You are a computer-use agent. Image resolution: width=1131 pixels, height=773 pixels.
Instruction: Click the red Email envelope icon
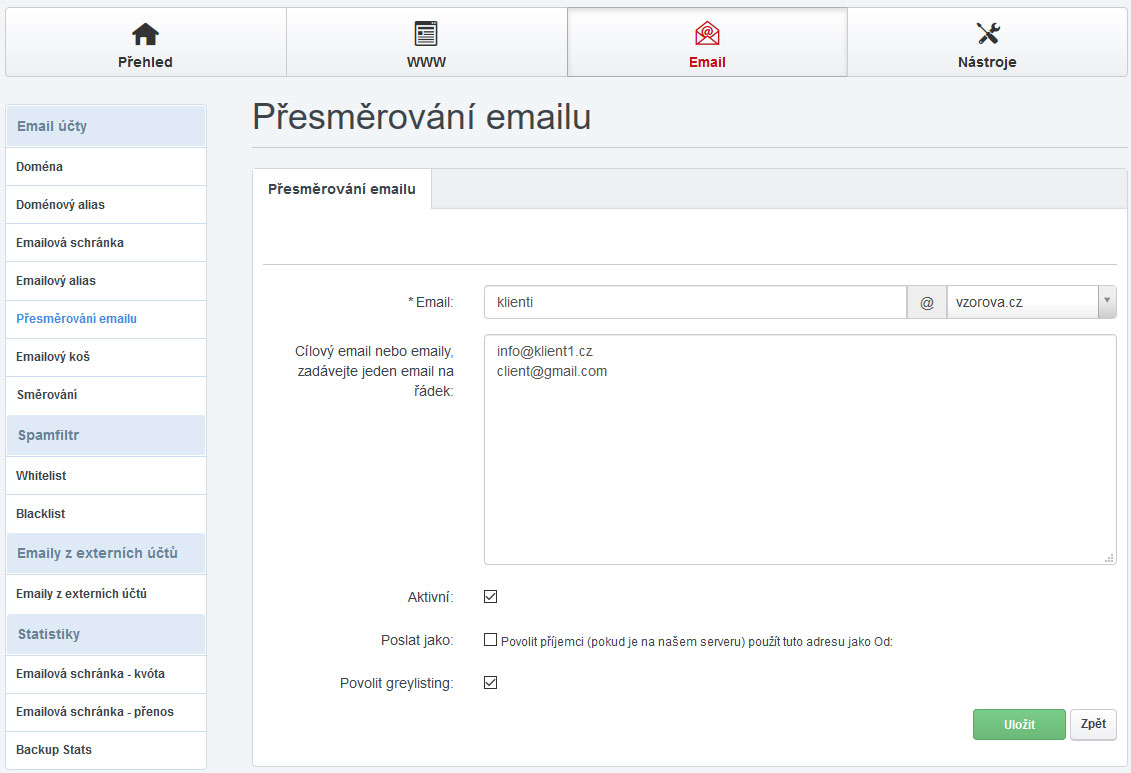tap(707, 34)
